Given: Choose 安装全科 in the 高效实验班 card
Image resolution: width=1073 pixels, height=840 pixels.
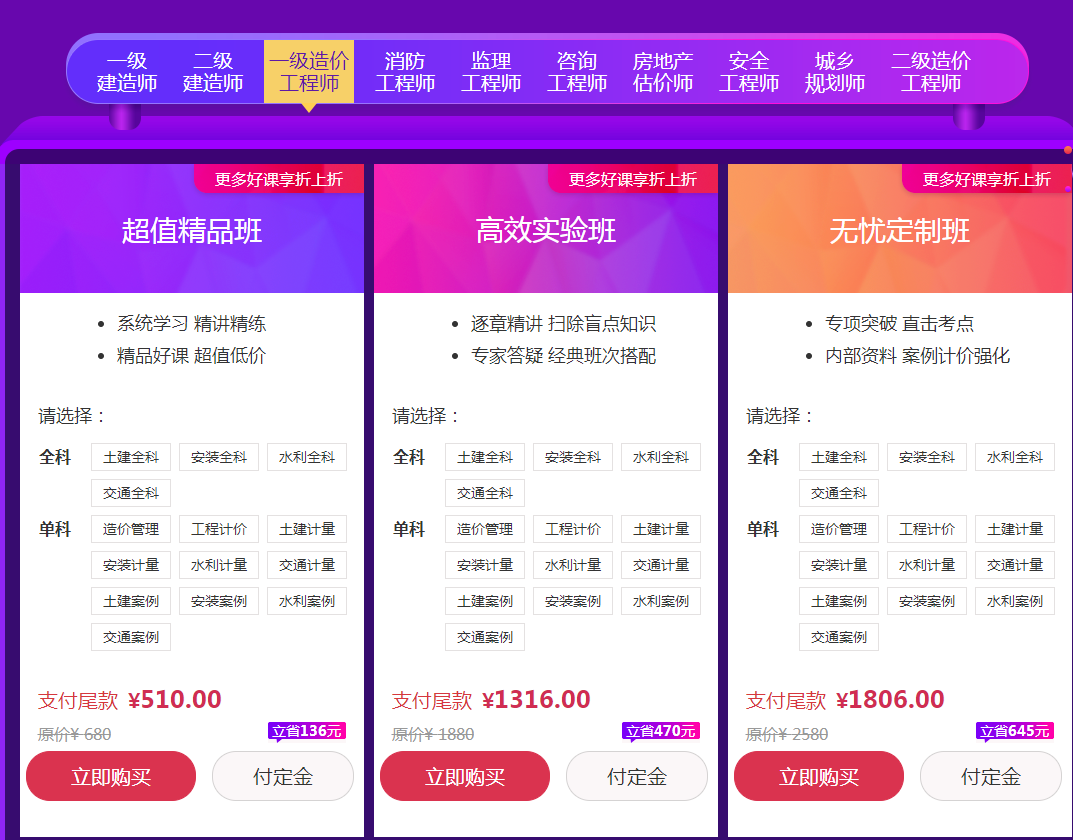Looking at the screenshot, I should click(x=573, y=457).
